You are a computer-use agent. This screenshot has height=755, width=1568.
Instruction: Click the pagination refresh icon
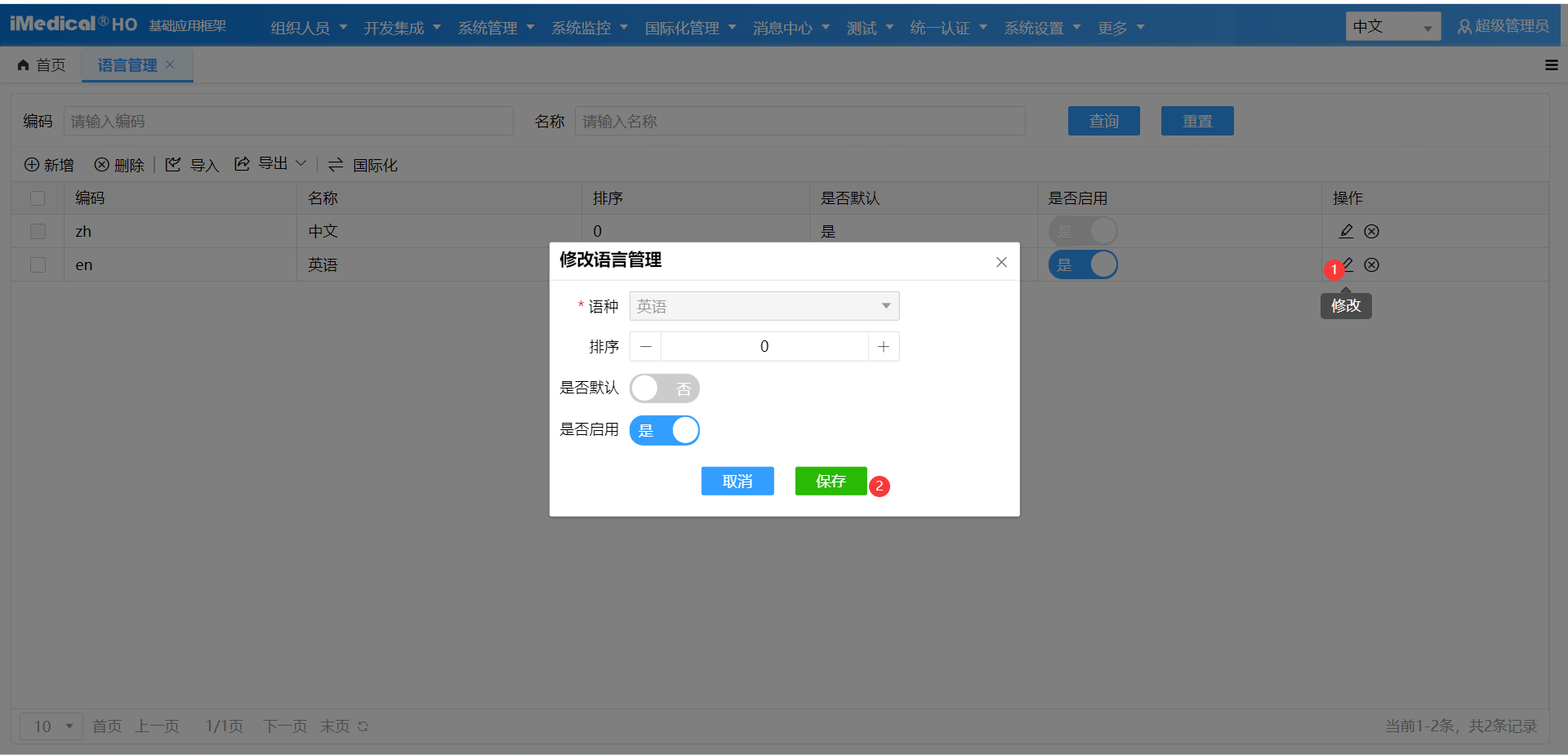coord(363,726)
